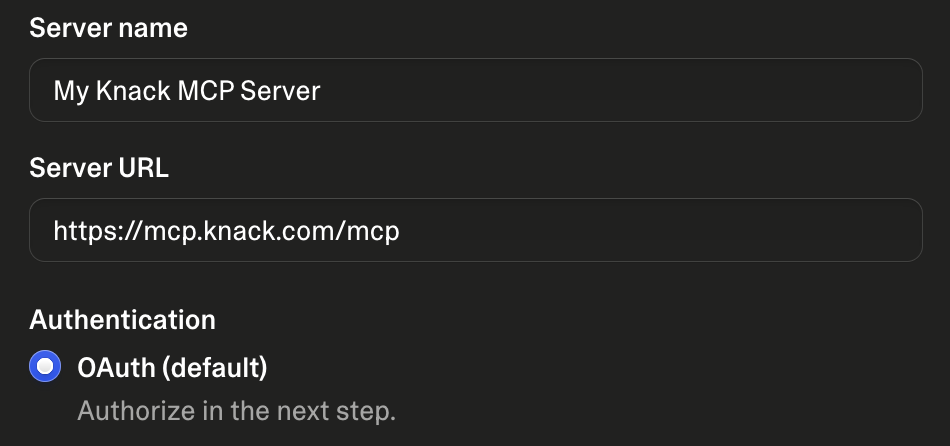The height and width of the screenshot is (446, 950).
Task: Focus the Server URL input field
Action: pyautogui.click(x=476, y=230)
